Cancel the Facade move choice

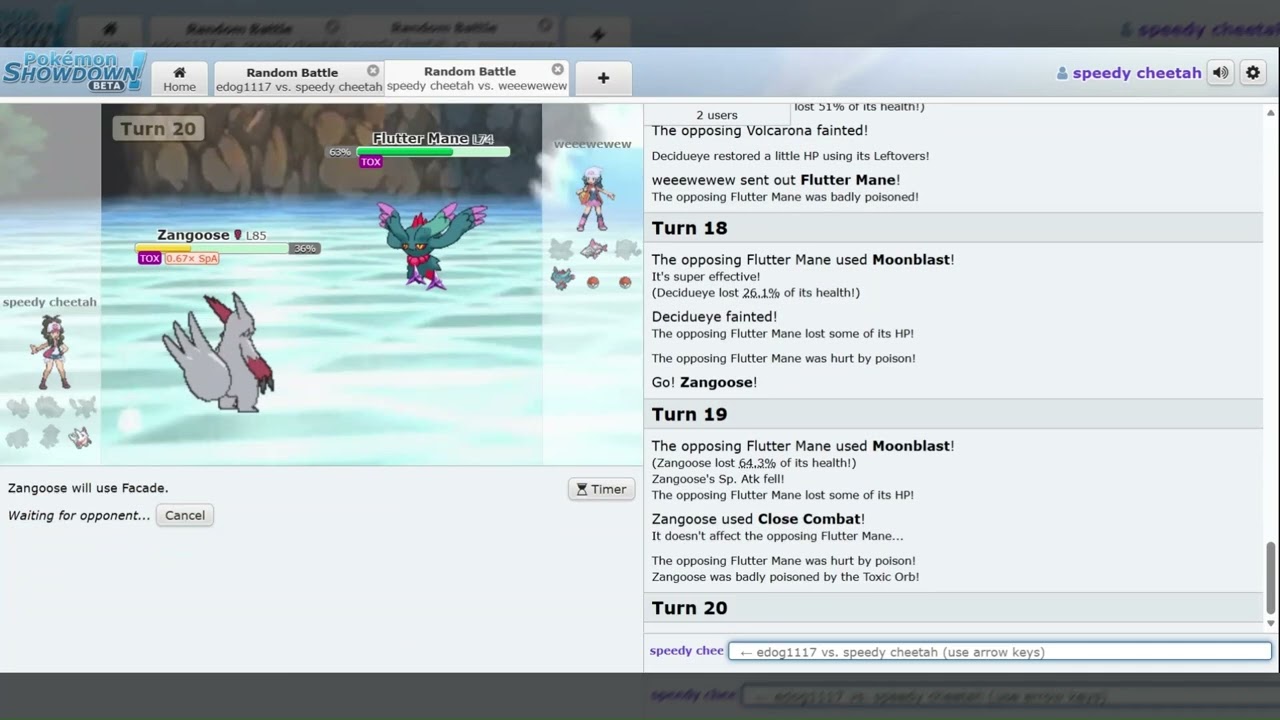pos(185,515)
